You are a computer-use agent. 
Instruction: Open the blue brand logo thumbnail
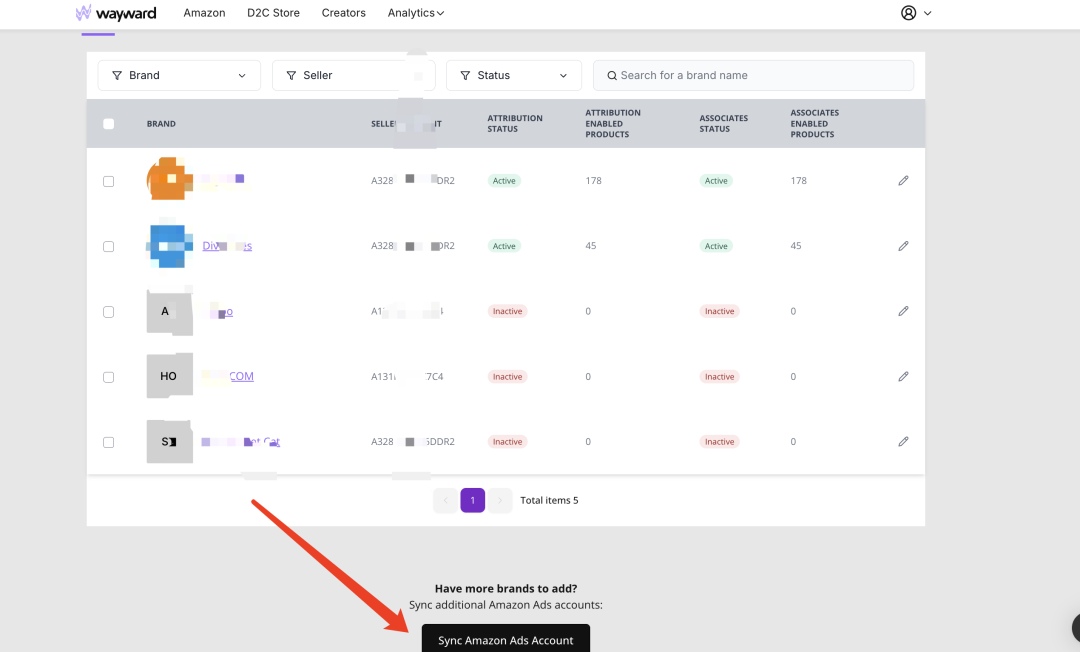click(169, 245)
